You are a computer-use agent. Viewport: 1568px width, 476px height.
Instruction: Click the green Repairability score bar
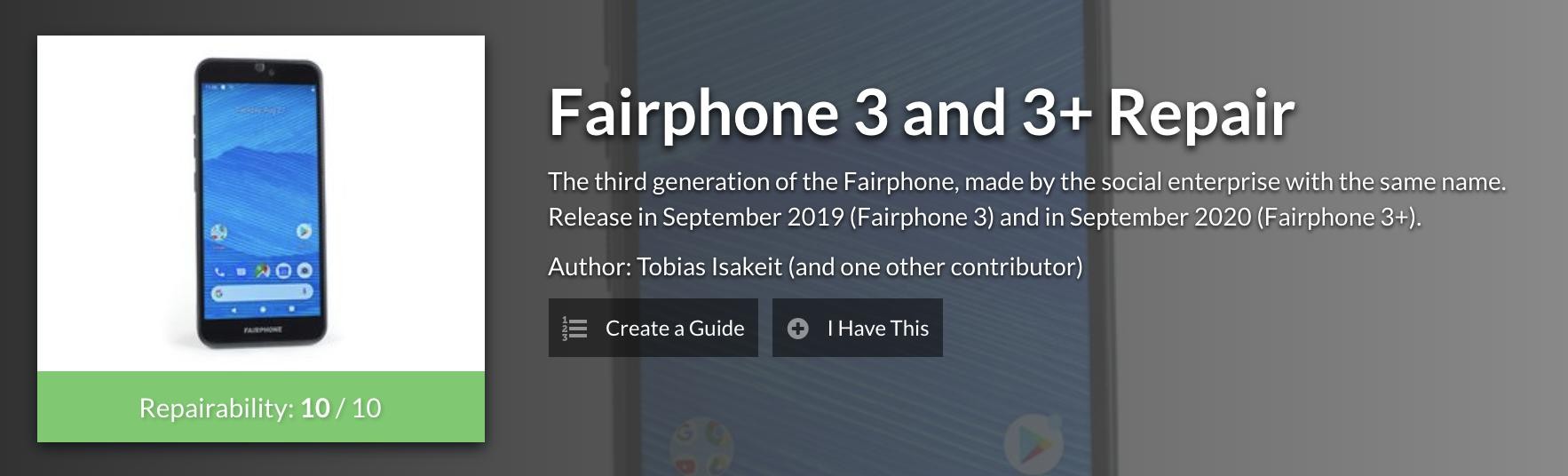click(261, 407)
